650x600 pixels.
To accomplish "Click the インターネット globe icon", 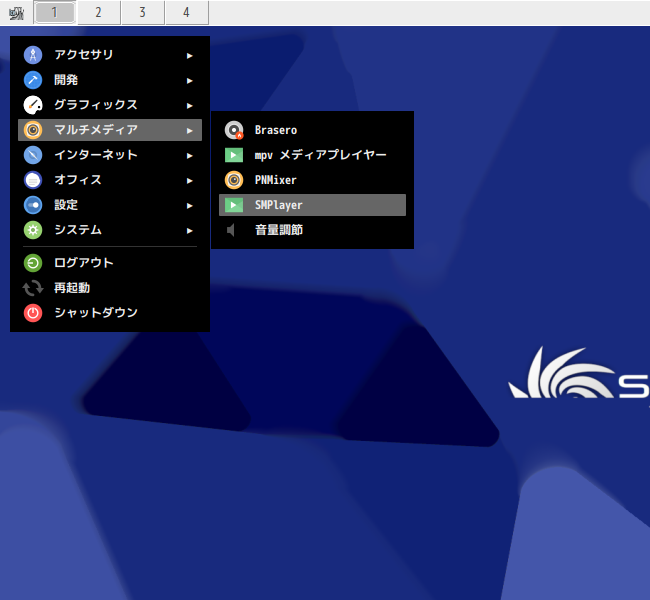I will [x=33, y=155].
